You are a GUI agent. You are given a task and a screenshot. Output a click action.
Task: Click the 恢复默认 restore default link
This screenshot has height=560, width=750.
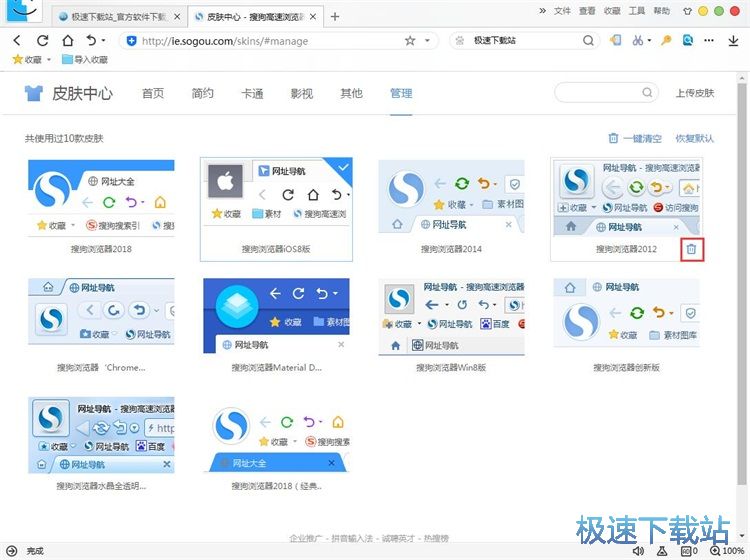coord(694,138)
